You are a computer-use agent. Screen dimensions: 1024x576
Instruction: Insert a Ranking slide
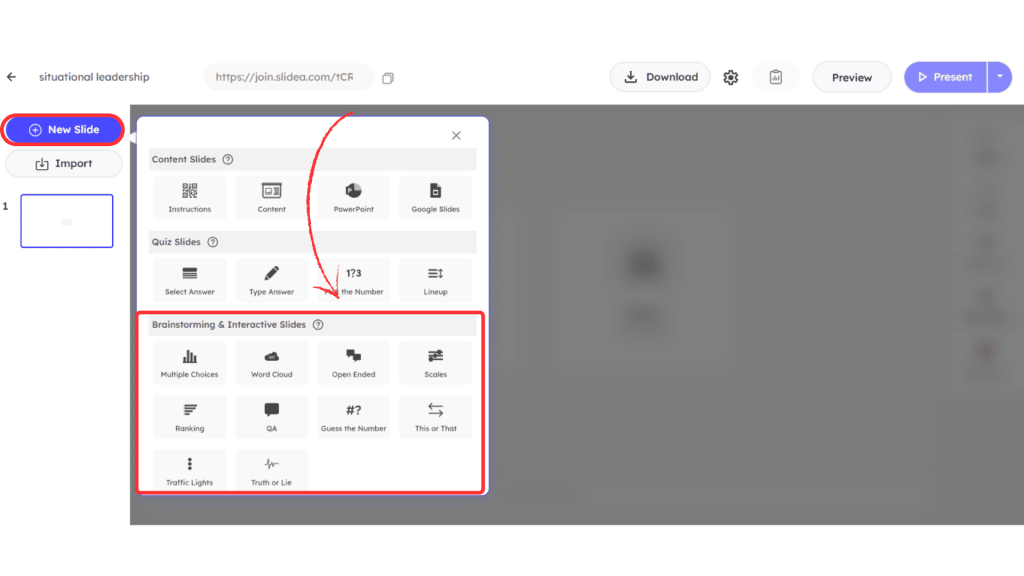190,416
